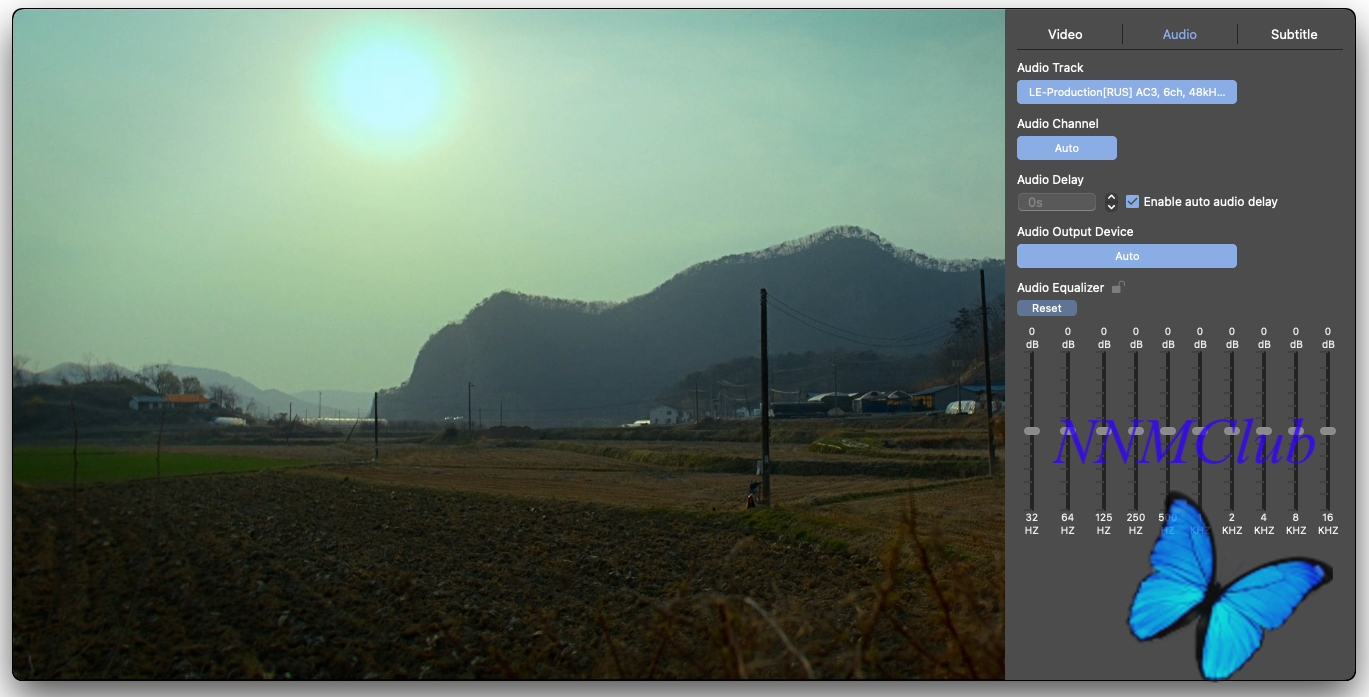This screenshot has width=1369, height=697.
Task: Click the 32 HZ equalizer slider
Action: pos(1032,431)
